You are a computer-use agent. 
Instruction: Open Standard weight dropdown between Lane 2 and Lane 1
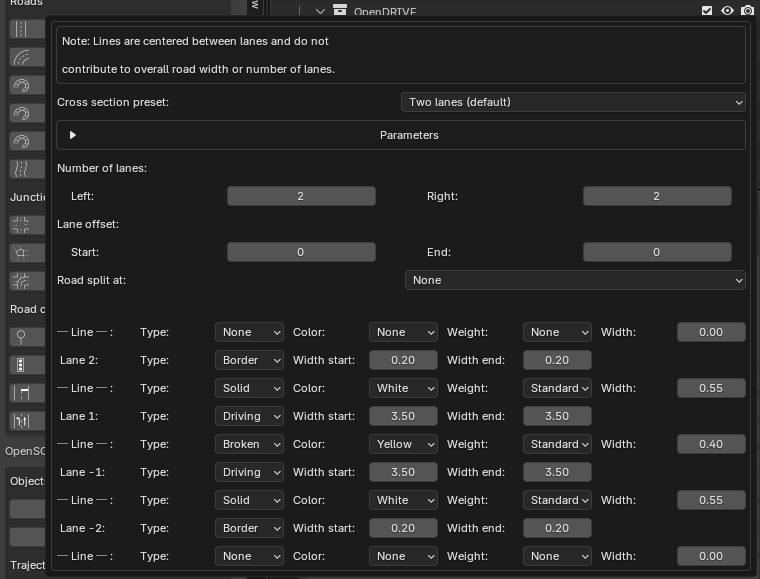click(557, 389)
